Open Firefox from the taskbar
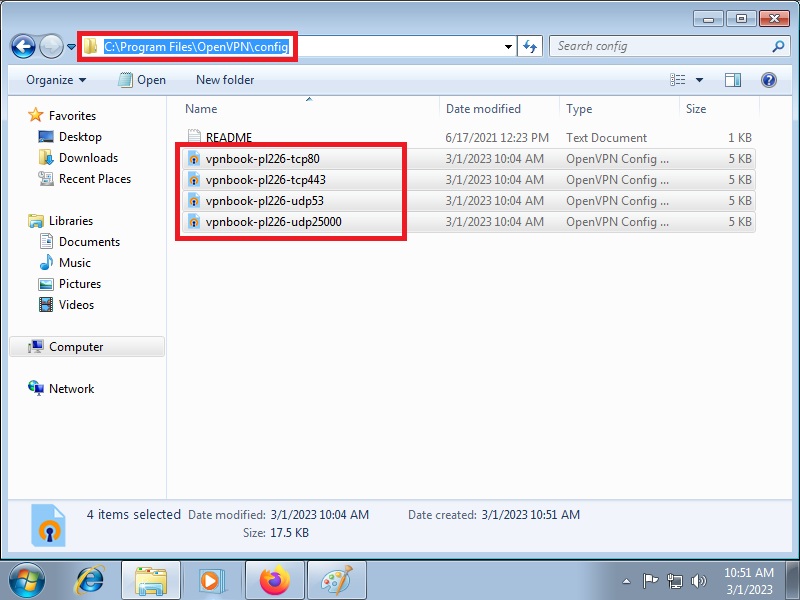Viewport: 800px width, 600px height. pos(273,579)
